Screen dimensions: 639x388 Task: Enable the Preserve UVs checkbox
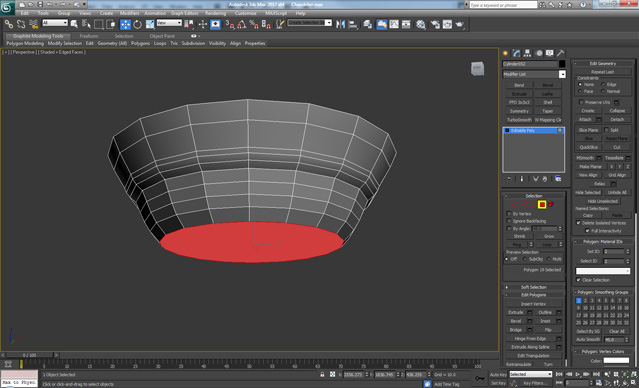pyautogui.click(x=581, y=102)
